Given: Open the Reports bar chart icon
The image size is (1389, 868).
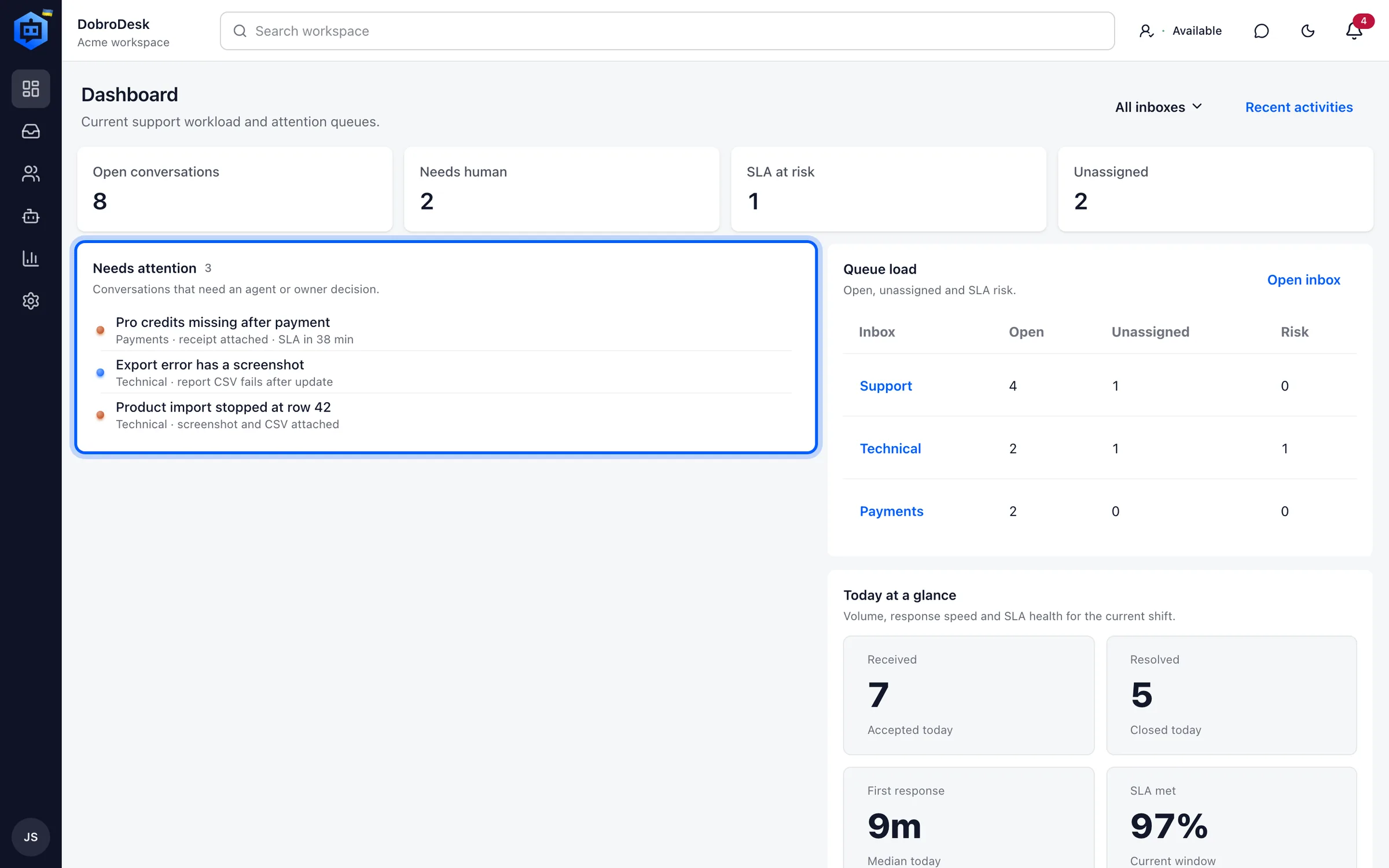Looking at the screenshot, I should 31,259.
